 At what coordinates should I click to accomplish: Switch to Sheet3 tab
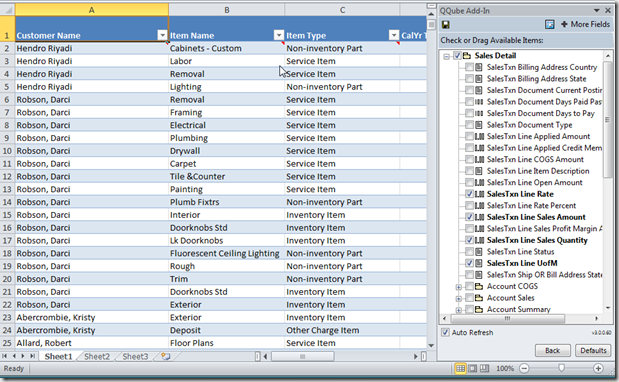pyautogui.click(x=135, y=357)
